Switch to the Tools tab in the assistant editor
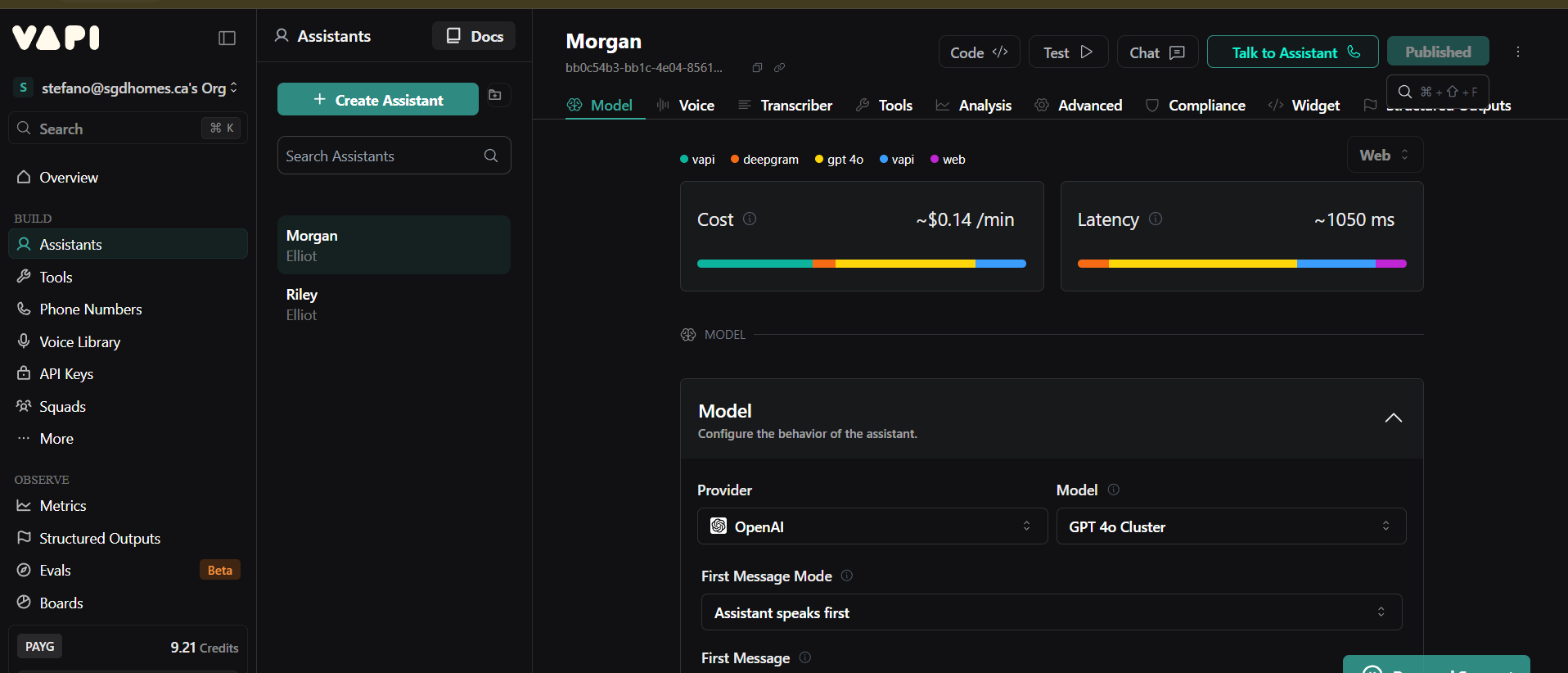 [x=884, y=105]
